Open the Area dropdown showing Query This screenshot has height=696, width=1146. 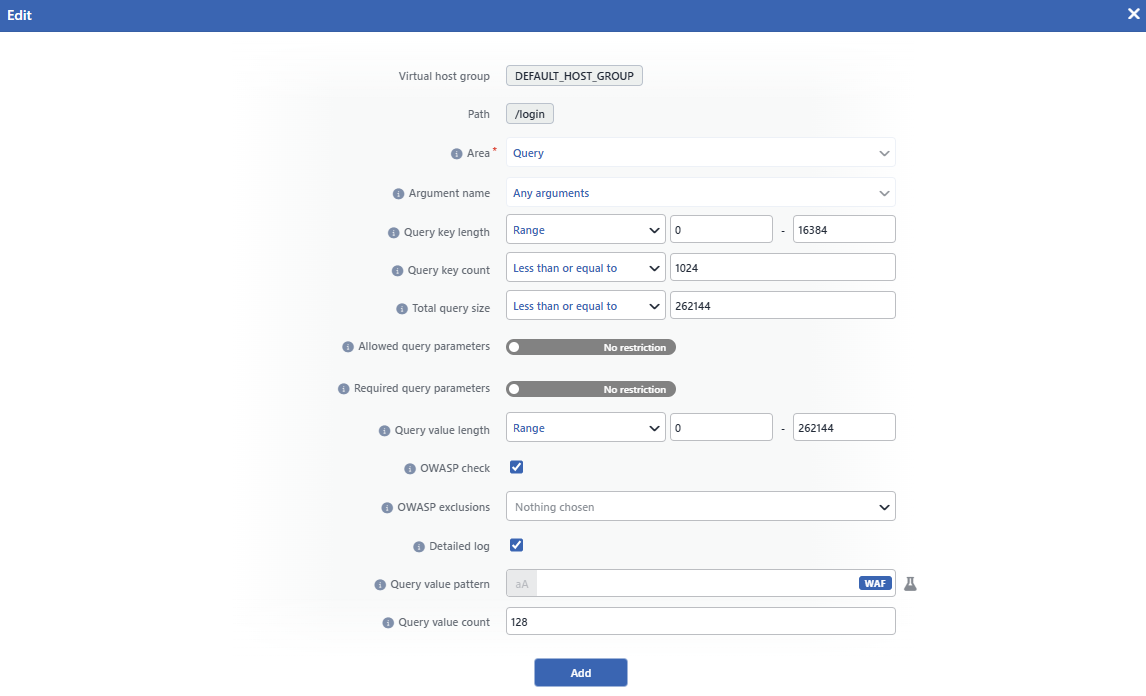701,153
